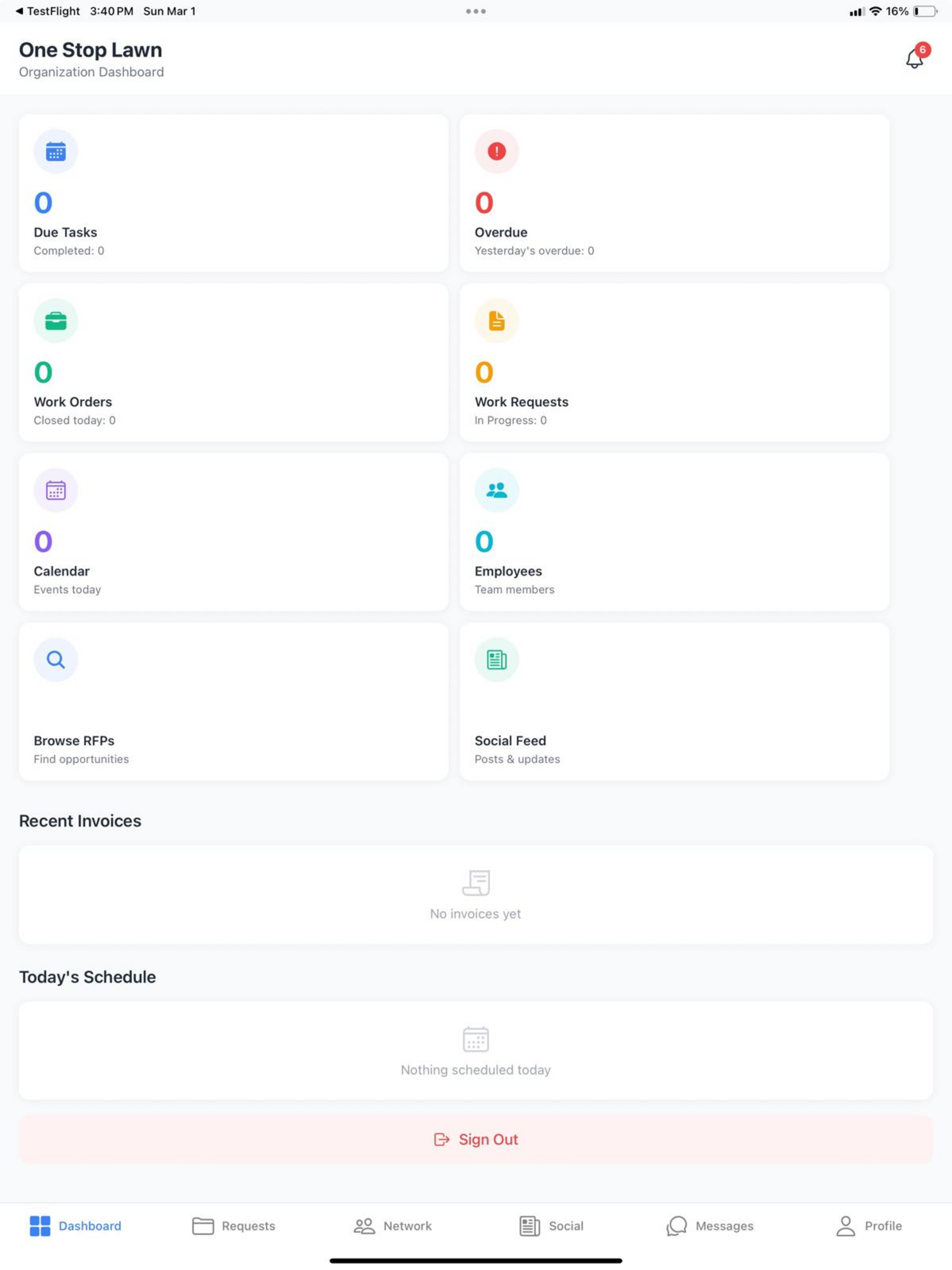Click the 'Events today' text
Viewport: 952px width, 1270px height.
(x=67, y=589)
